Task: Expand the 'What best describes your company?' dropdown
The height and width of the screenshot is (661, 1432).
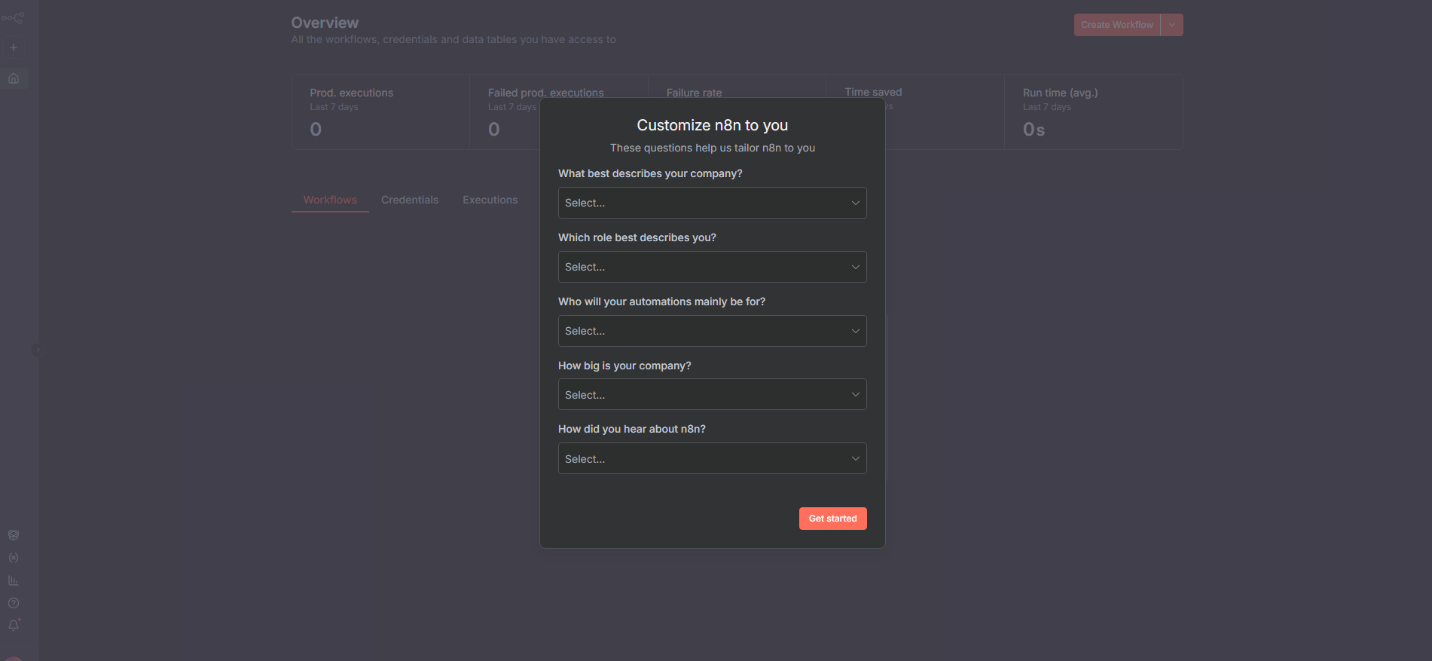Action: point(711,203)
